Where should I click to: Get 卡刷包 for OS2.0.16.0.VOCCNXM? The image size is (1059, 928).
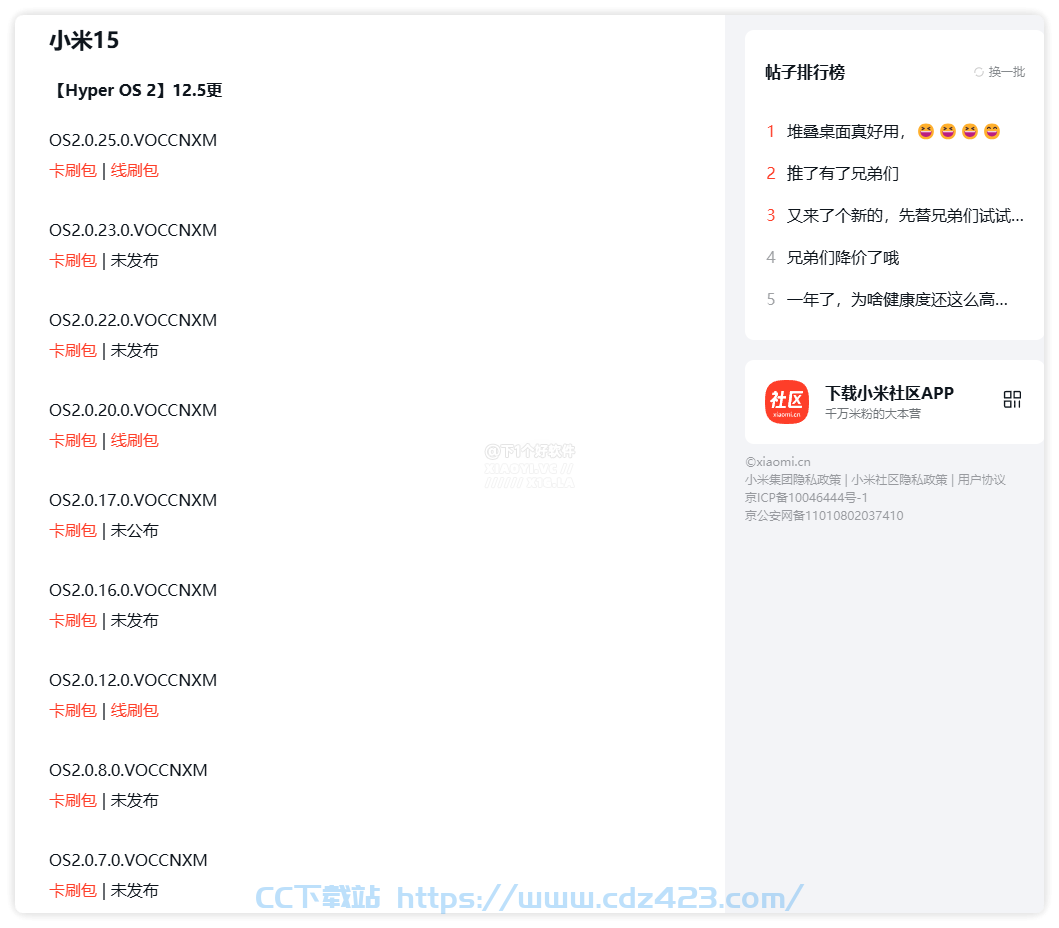pos(73,620)
